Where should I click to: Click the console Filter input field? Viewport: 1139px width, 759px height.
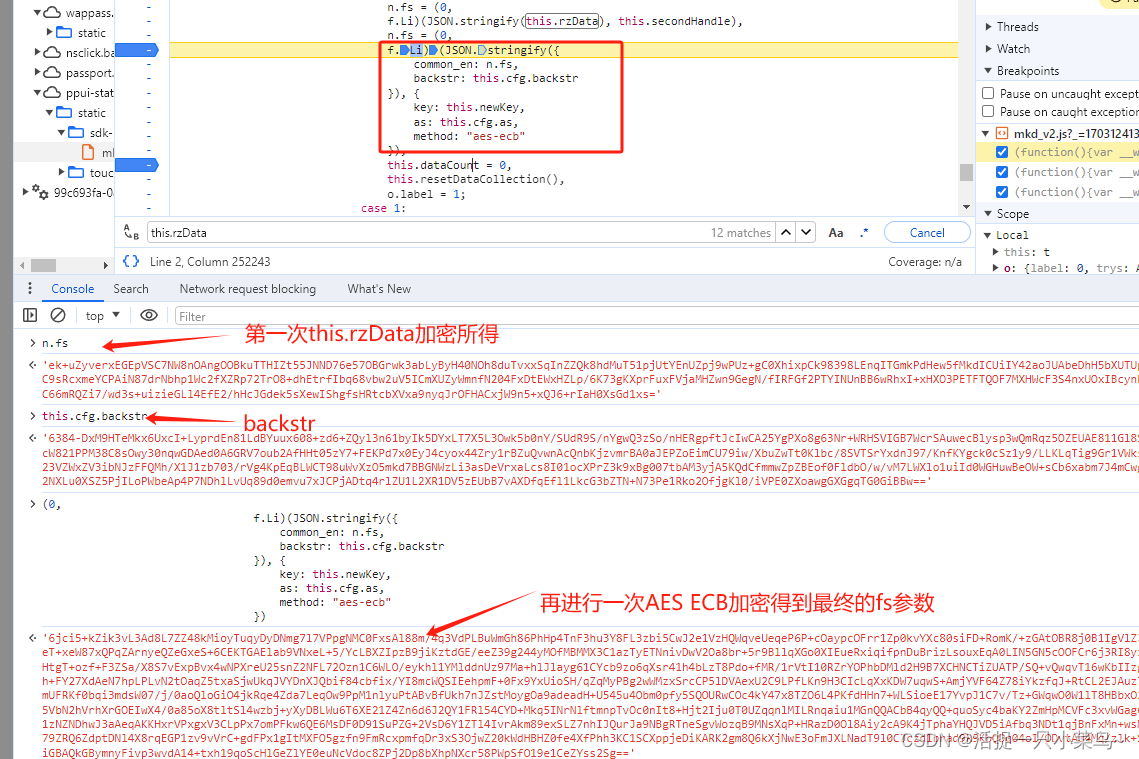point(600,316)
